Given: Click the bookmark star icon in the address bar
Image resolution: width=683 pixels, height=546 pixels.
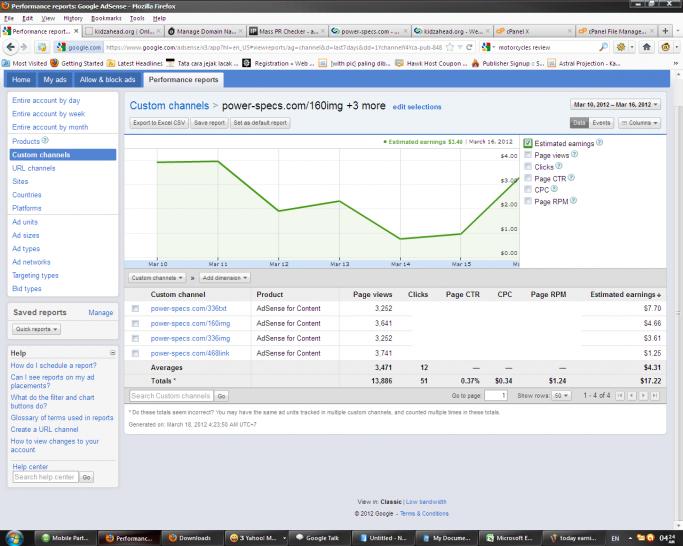Looking at the screenshot, I should coord(450,47).
